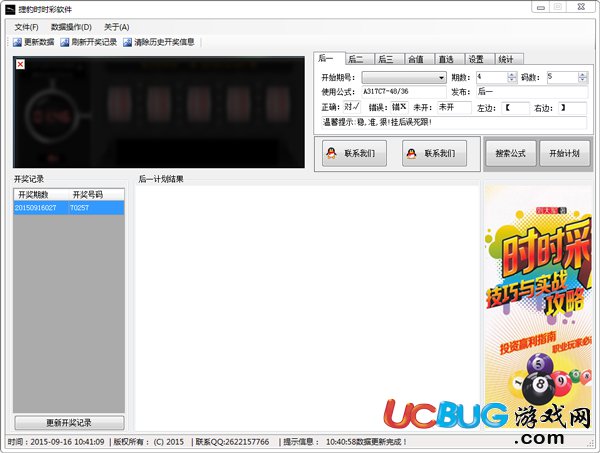Screen dimensions: 600x453
Task: Click the 开奖号码 column header
Action: (96, 195)
